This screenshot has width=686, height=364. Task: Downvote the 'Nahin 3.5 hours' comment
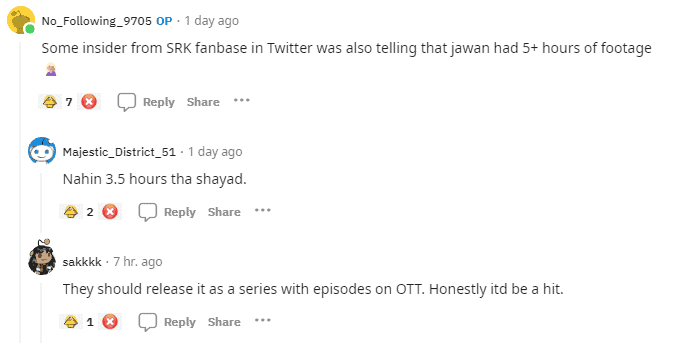coord(110,212)
